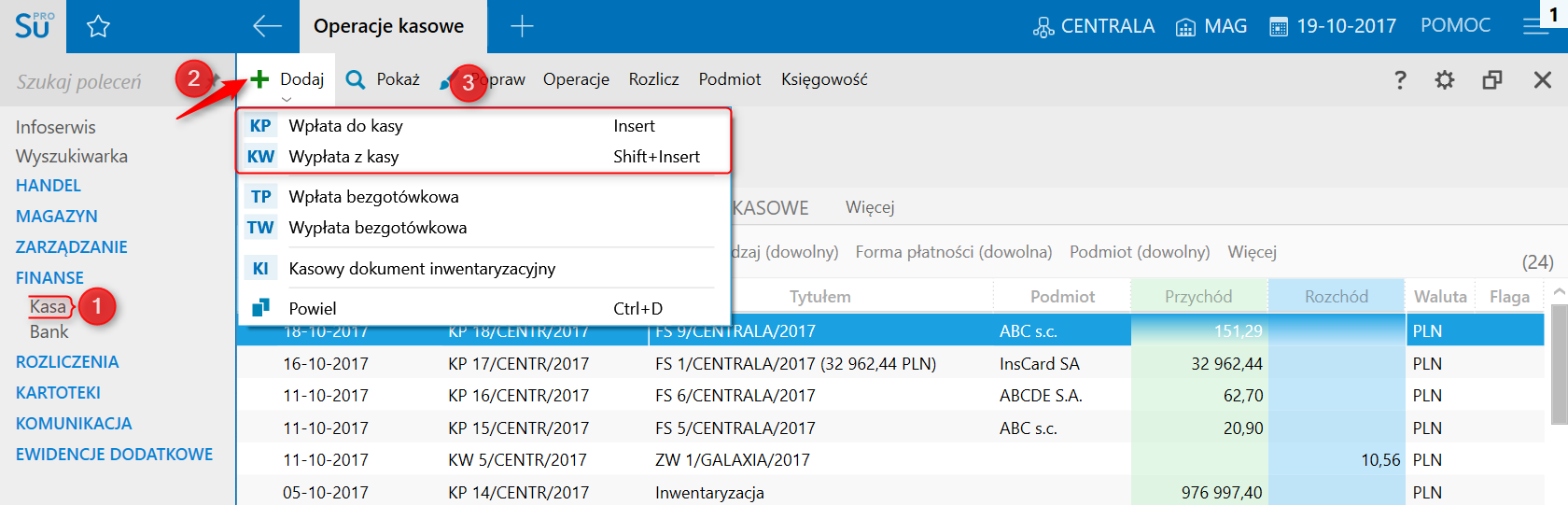Click the KP cash deposit icon

pos(260,126)
